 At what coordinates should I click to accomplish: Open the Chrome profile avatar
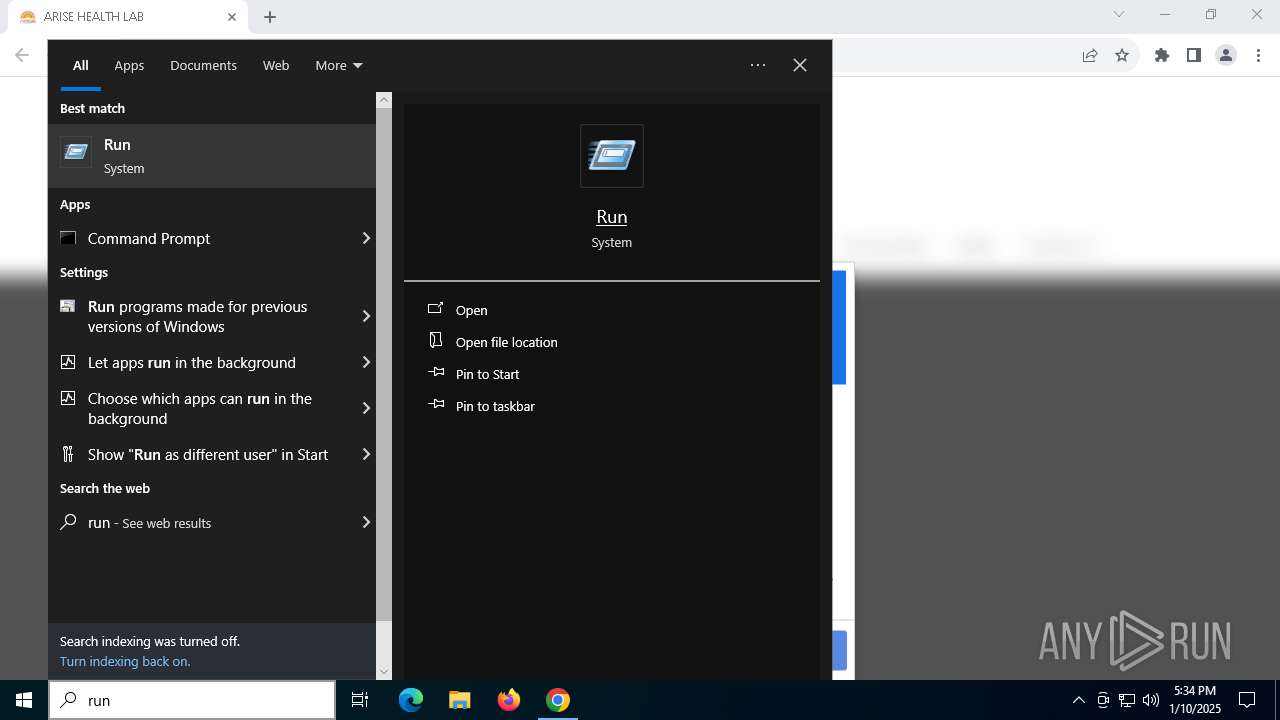click(x=1226, y=55)
